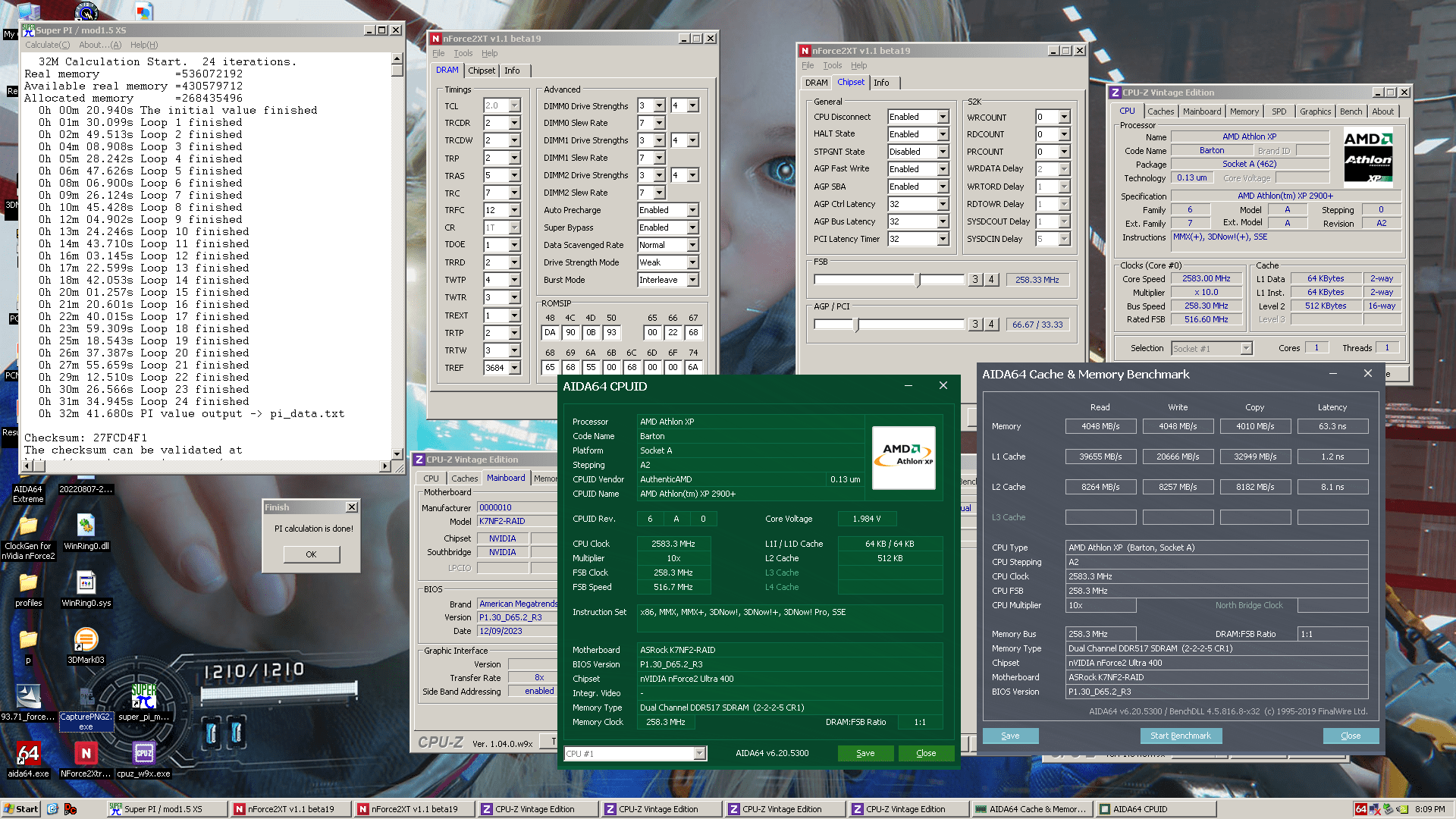
Task: Switch to DRAM tab in nForce2XT Chipset window
Action: pos(816,83)
